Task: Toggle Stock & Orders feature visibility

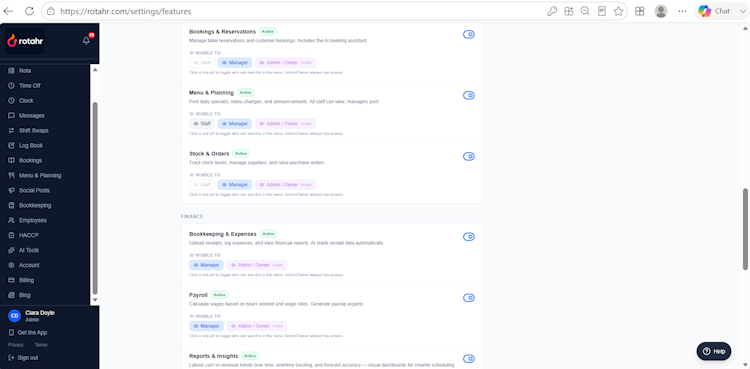Action: click(469, 157)
